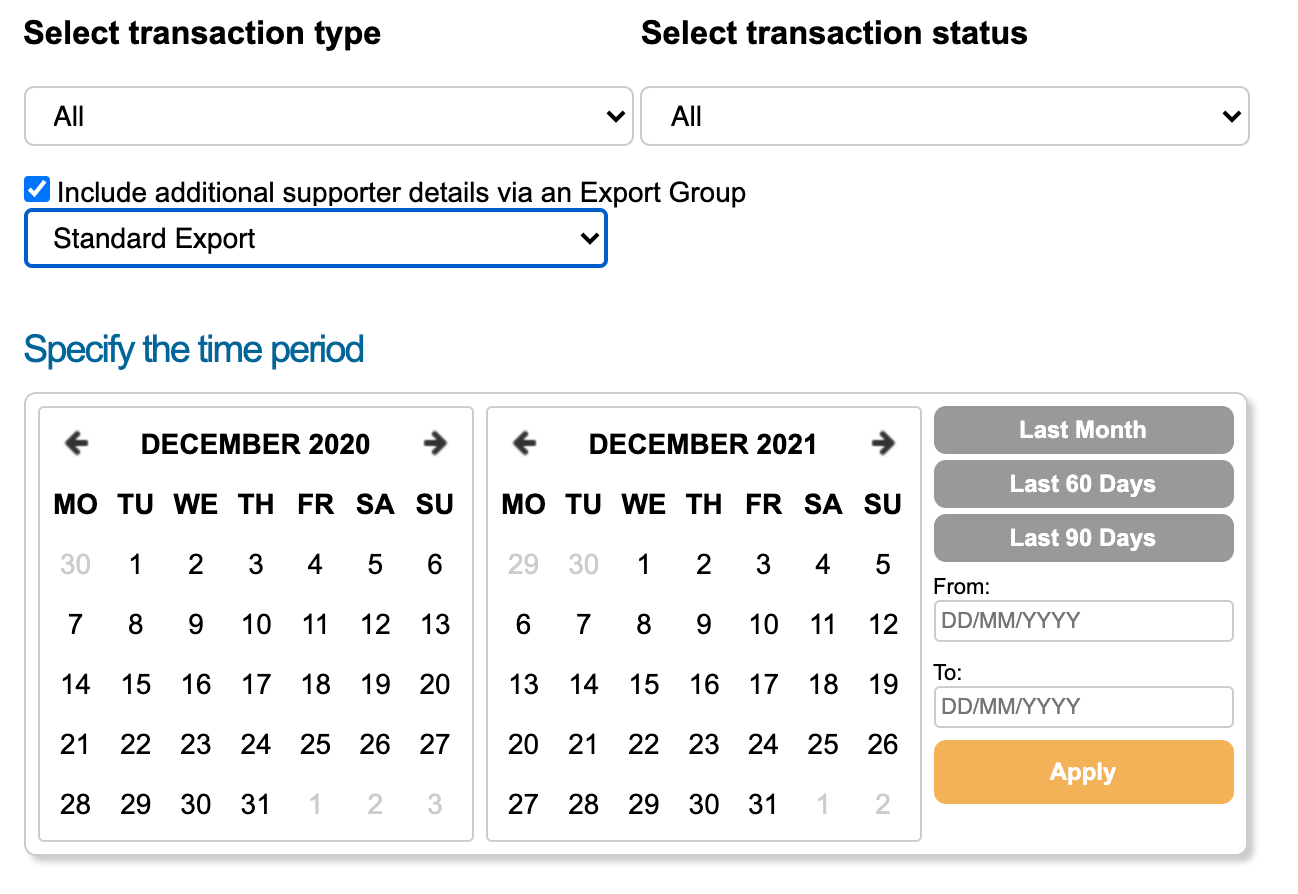The image size is (1298, 894).
Task: Go to previous month on December 2021 calendar
Action: click(x=524, y=443)
